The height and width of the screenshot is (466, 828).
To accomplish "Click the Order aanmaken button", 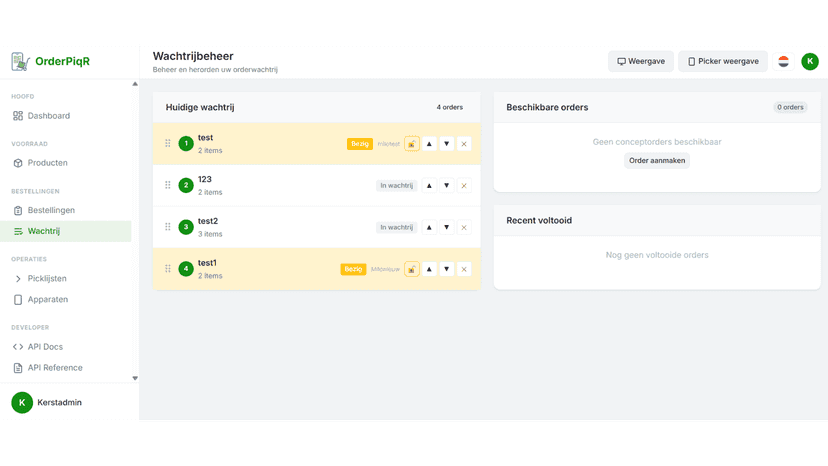I will coord(657,161).
